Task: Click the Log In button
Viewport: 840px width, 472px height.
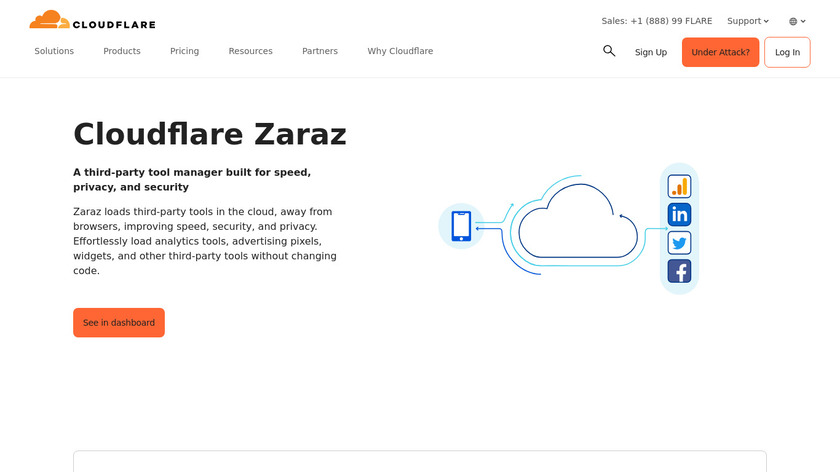Action: [x=788, y=52]
